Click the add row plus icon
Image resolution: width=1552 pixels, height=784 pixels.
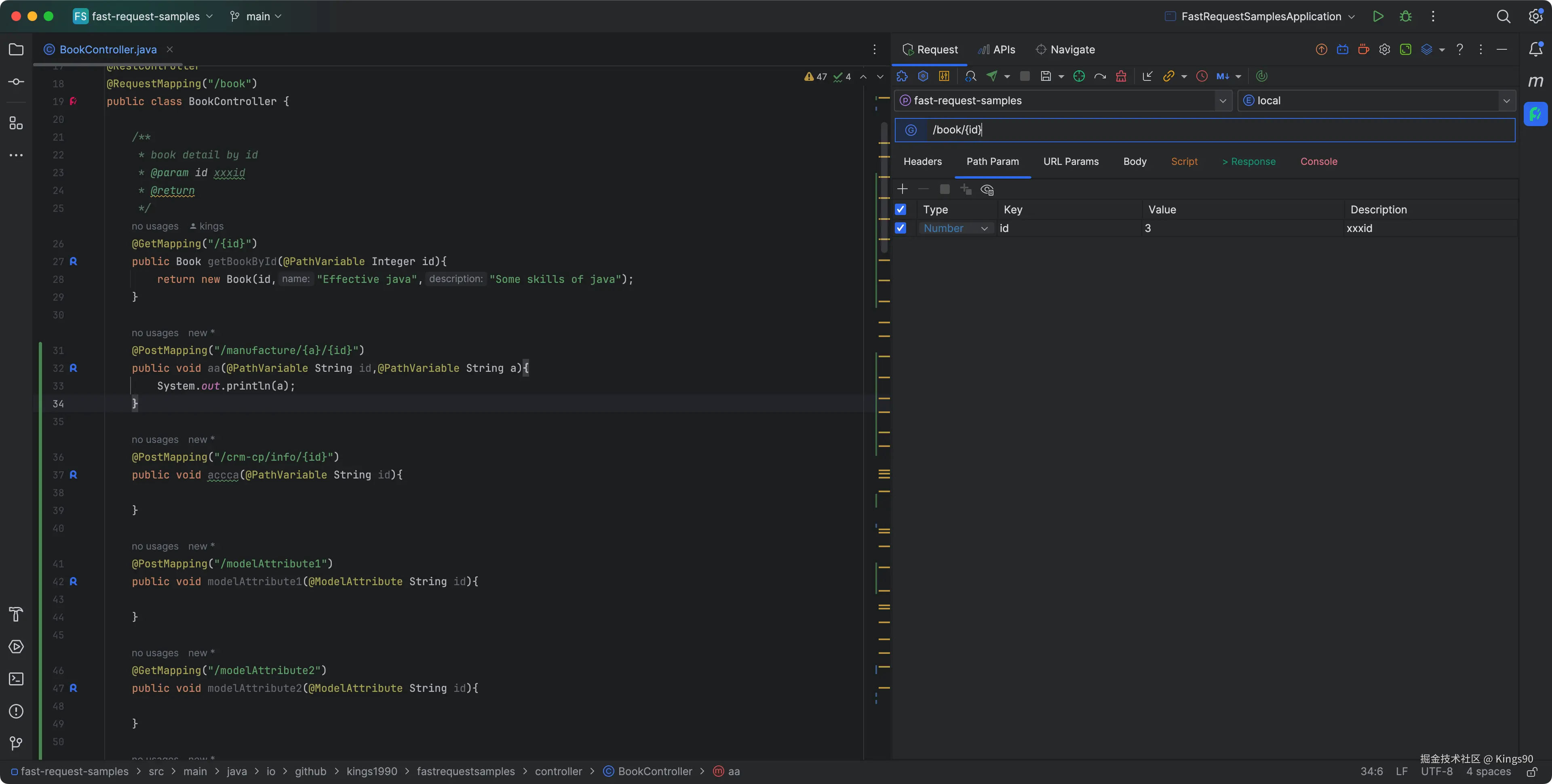click(902, 189)
